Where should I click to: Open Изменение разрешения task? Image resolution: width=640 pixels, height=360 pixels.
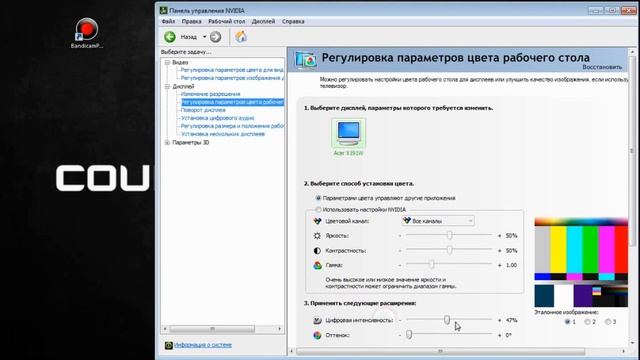coord(211,94)
